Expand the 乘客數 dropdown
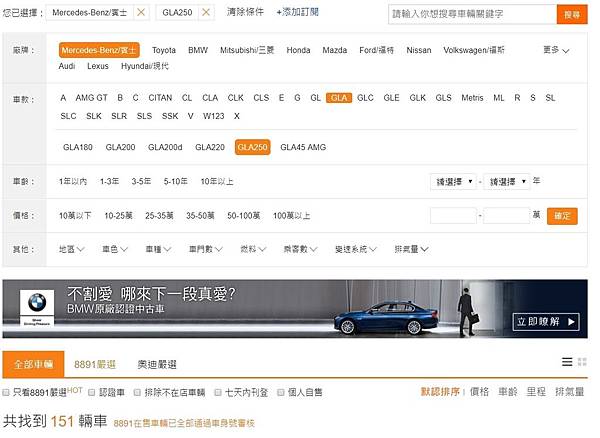The image size is (600, 438). (x=300, y=249)
